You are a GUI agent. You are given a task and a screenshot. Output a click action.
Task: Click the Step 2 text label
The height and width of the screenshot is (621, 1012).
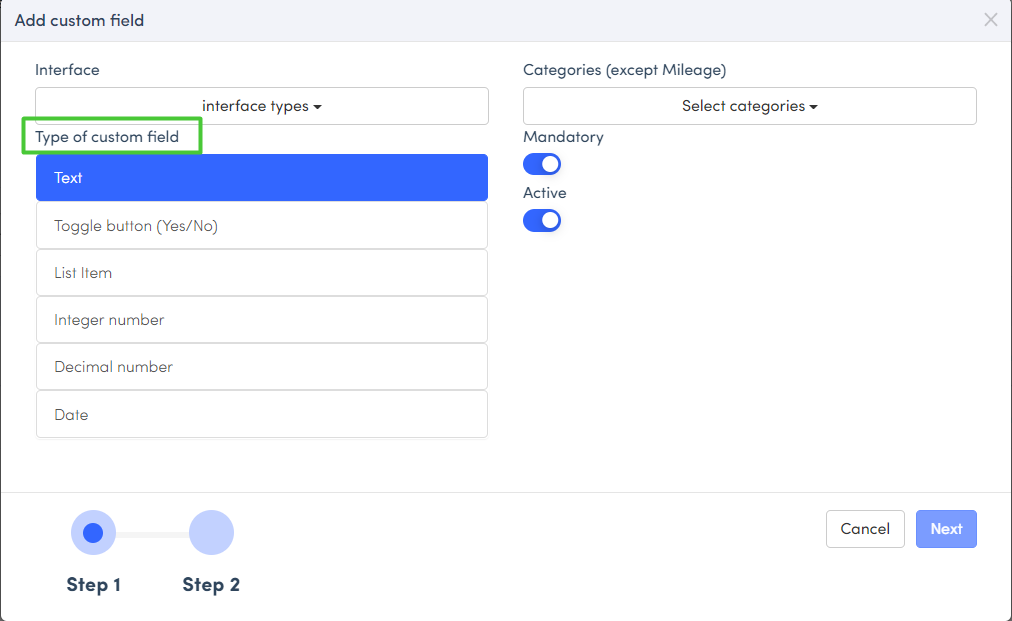click(211, 585)
